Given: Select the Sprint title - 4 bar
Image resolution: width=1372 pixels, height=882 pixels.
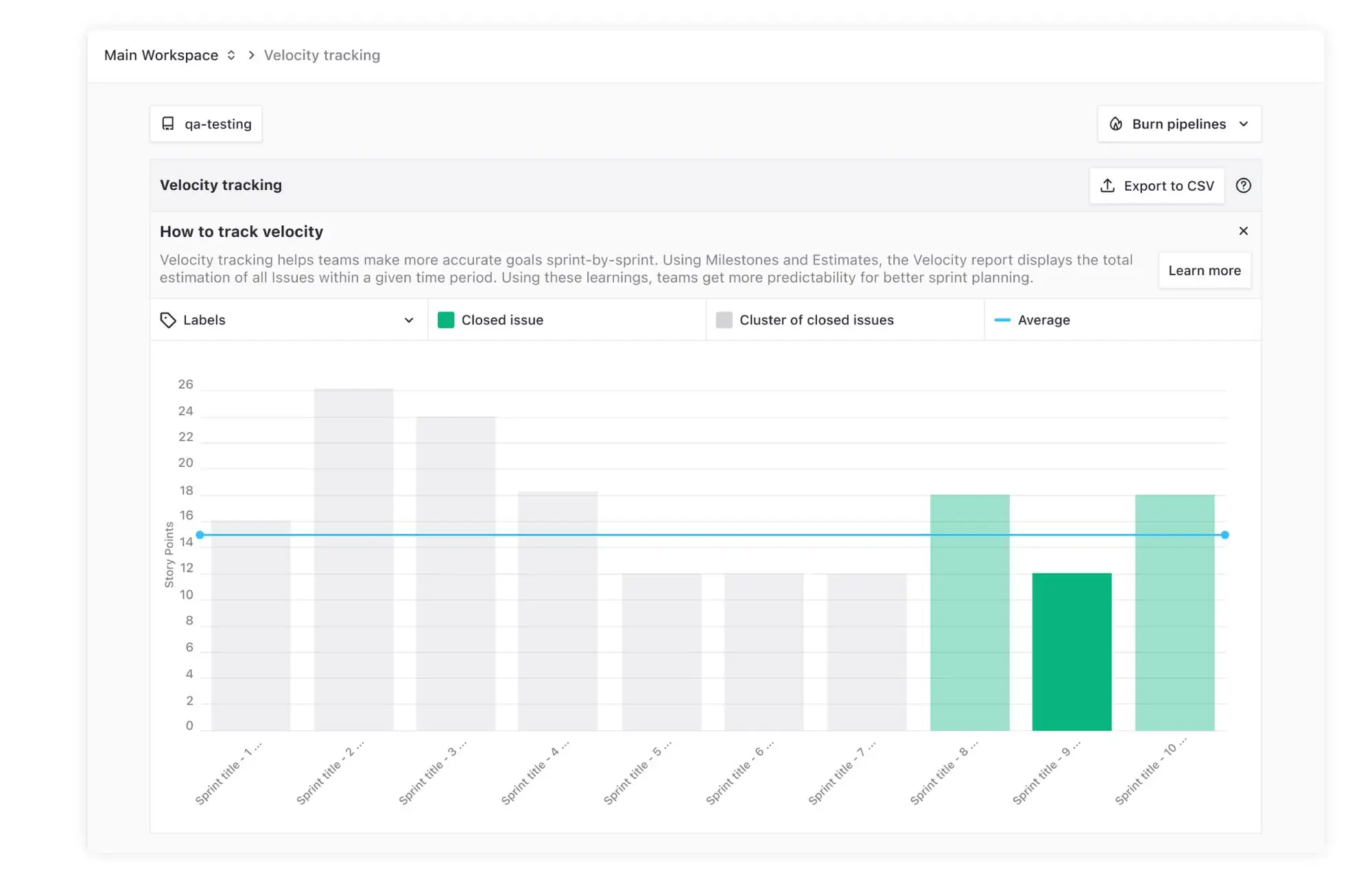Looking at the screenshot, I should 558,611.
